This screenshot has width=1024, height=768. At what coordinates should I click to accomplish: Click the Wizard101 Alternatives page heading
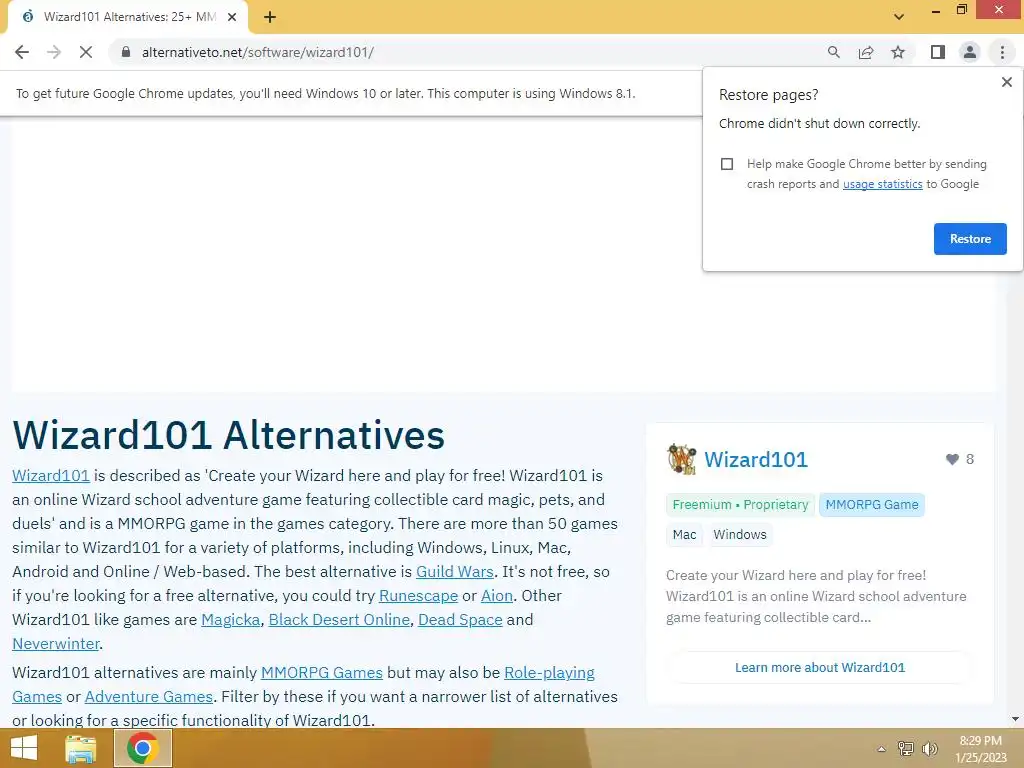tap(229, 435)
